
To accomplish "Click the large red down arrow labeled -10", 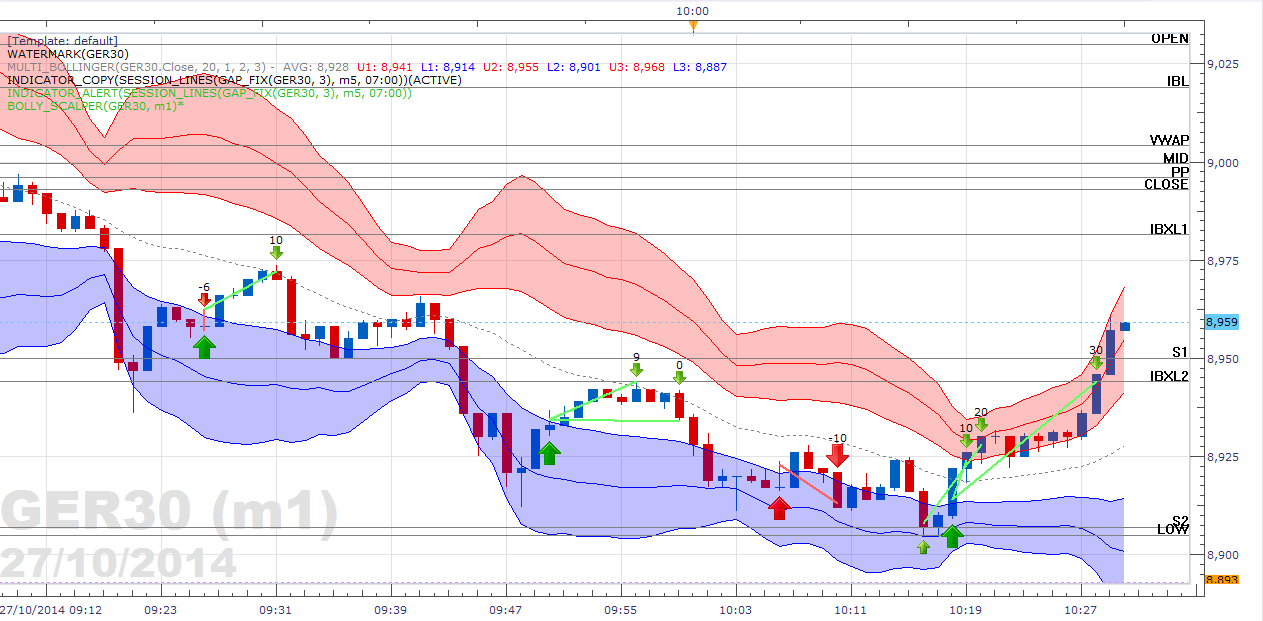I will point(837,456).
